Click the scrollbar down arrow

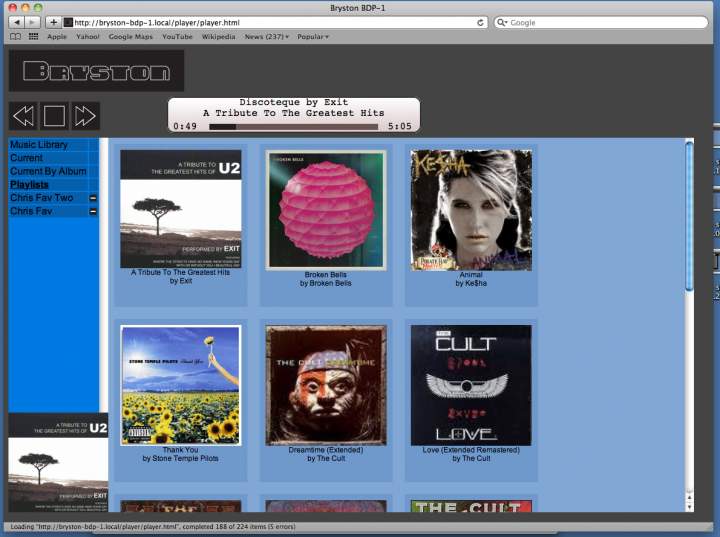click(x=689, y=507)
